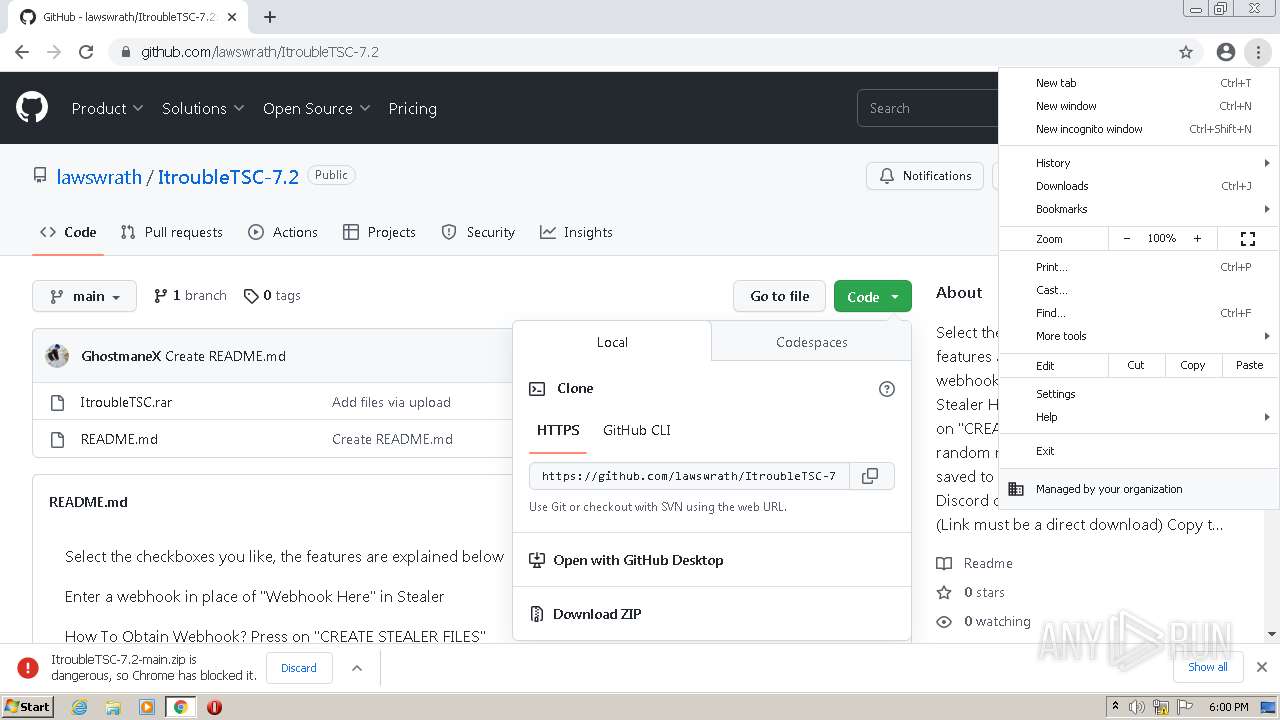Open the Pull requests repository tab
This screenshot has width=1280, height=720.
click(x=171, y=232)
